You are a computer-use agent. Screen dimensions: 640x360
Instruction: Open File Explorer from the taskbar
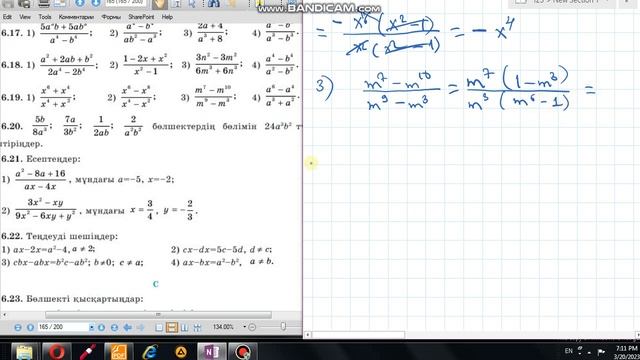pyautogui.click(x=24, y=351)
